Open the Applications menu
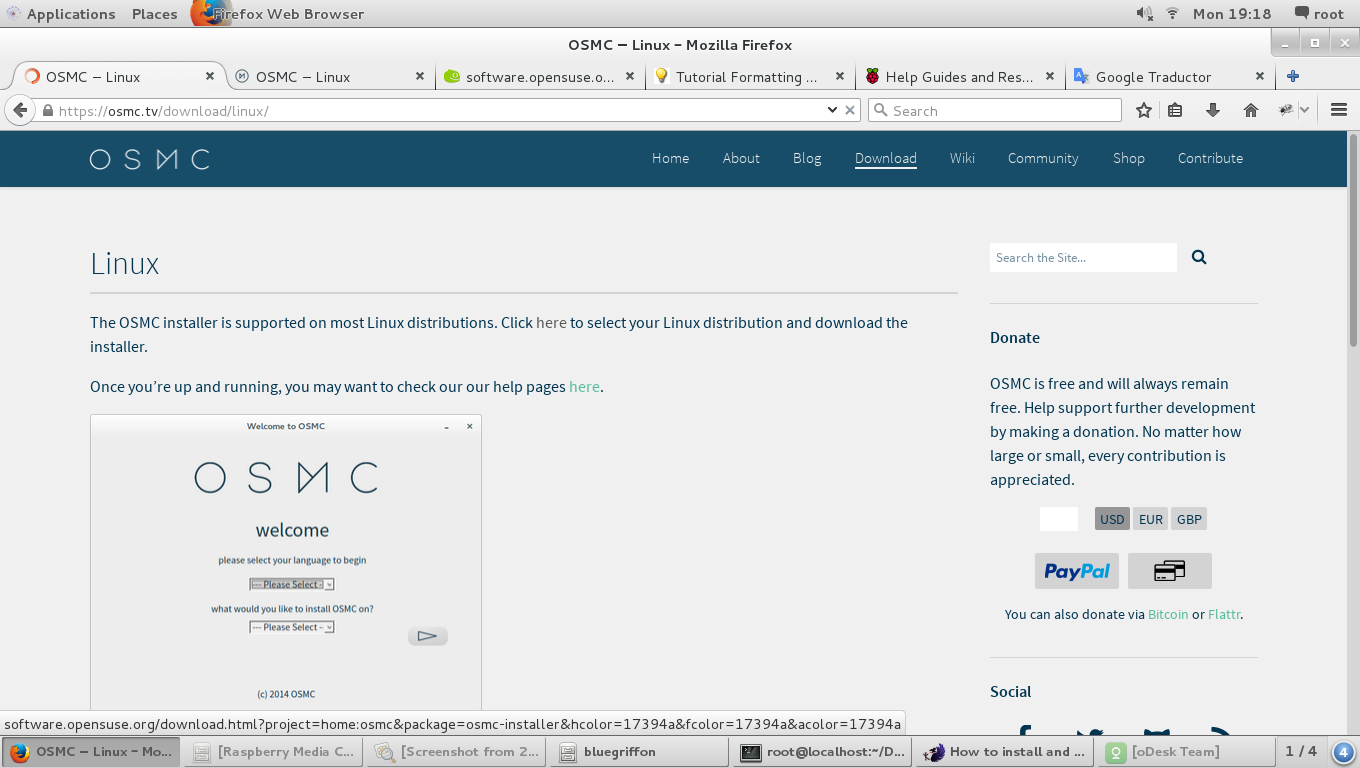Image resolution: width=1360 pixels, height=768 pixels. coord(61,14)
